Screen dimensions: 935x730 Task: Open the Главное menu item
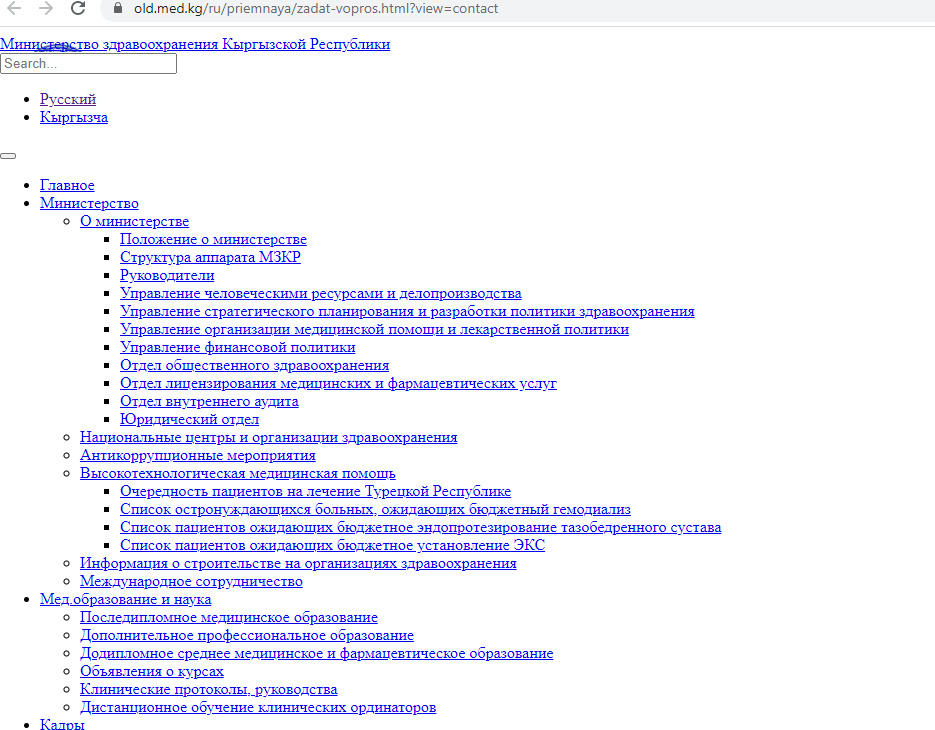(x=67, y=186)
